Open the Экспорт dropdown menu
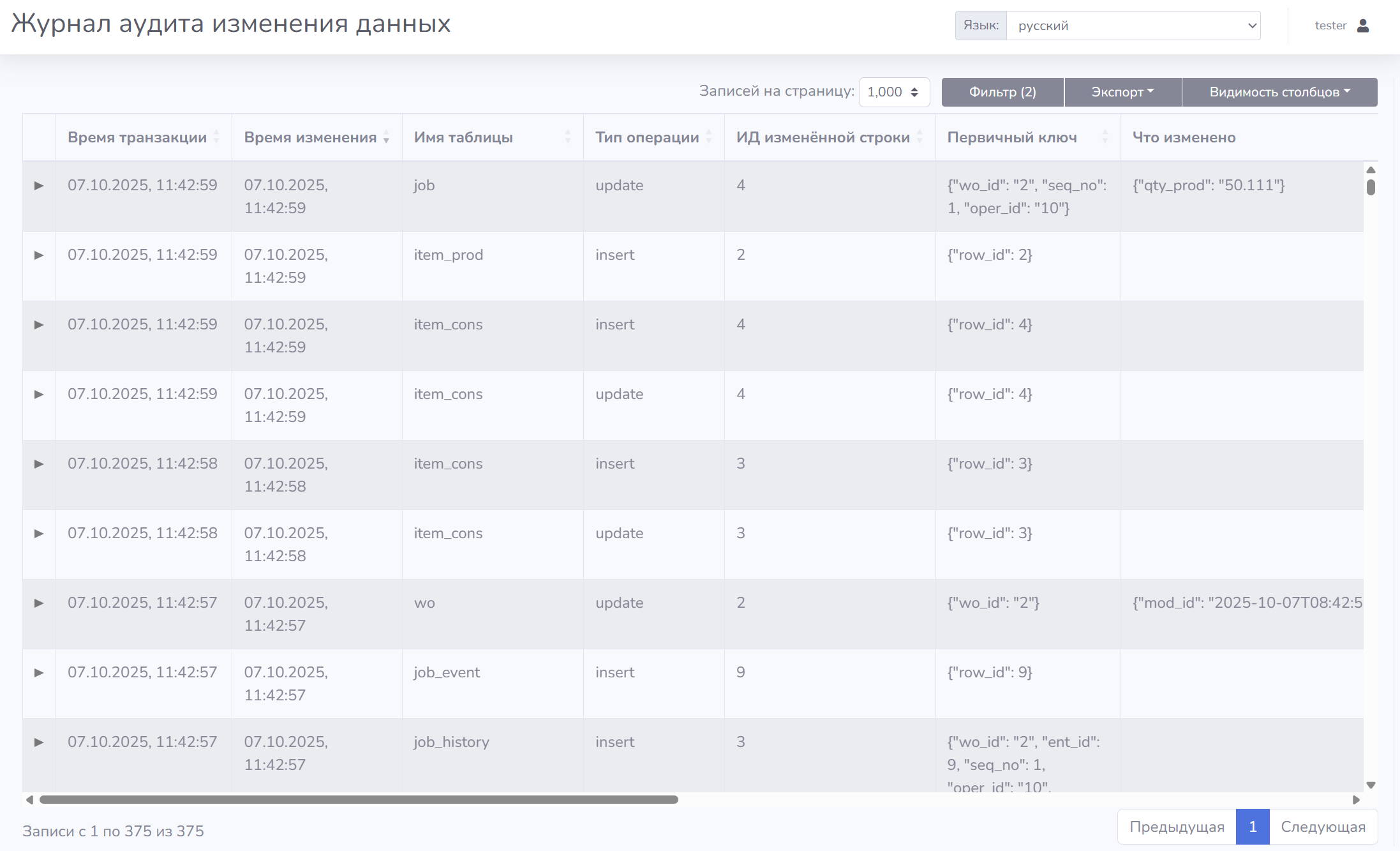 click(x=1122, y=92)
